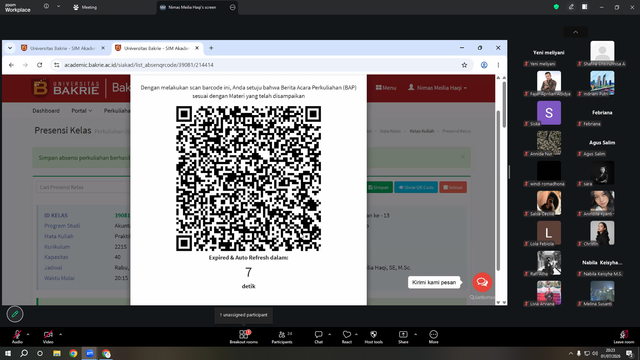640x360 pixels.
Task: Click the Show QR Code button
Action: click(x=416, y=187)
